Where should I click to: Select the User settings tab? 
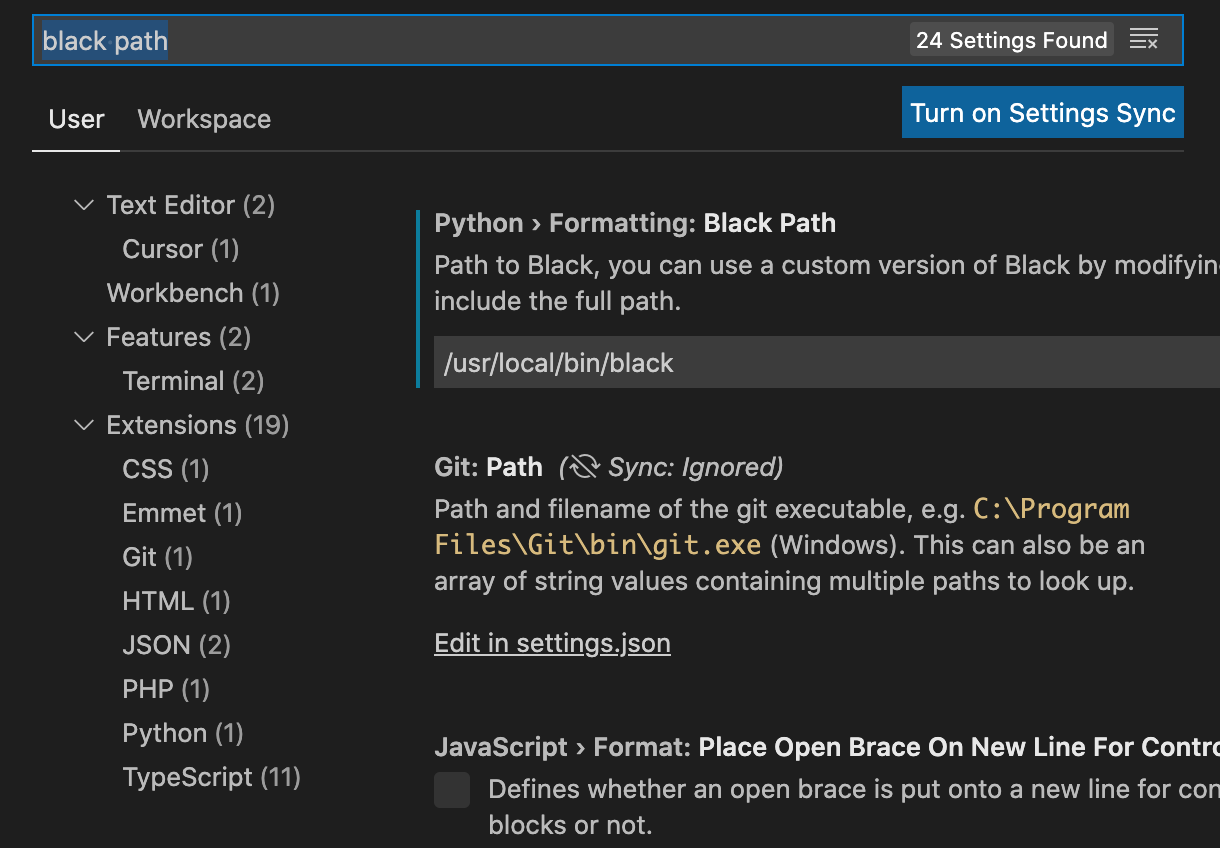click(76, 119)
